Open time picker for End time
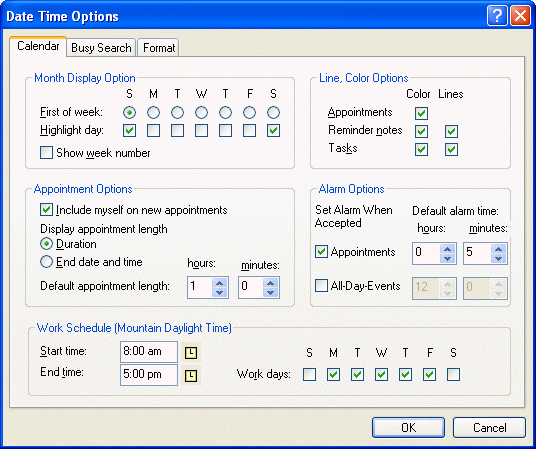536x449 pixels. click(191, 376)
